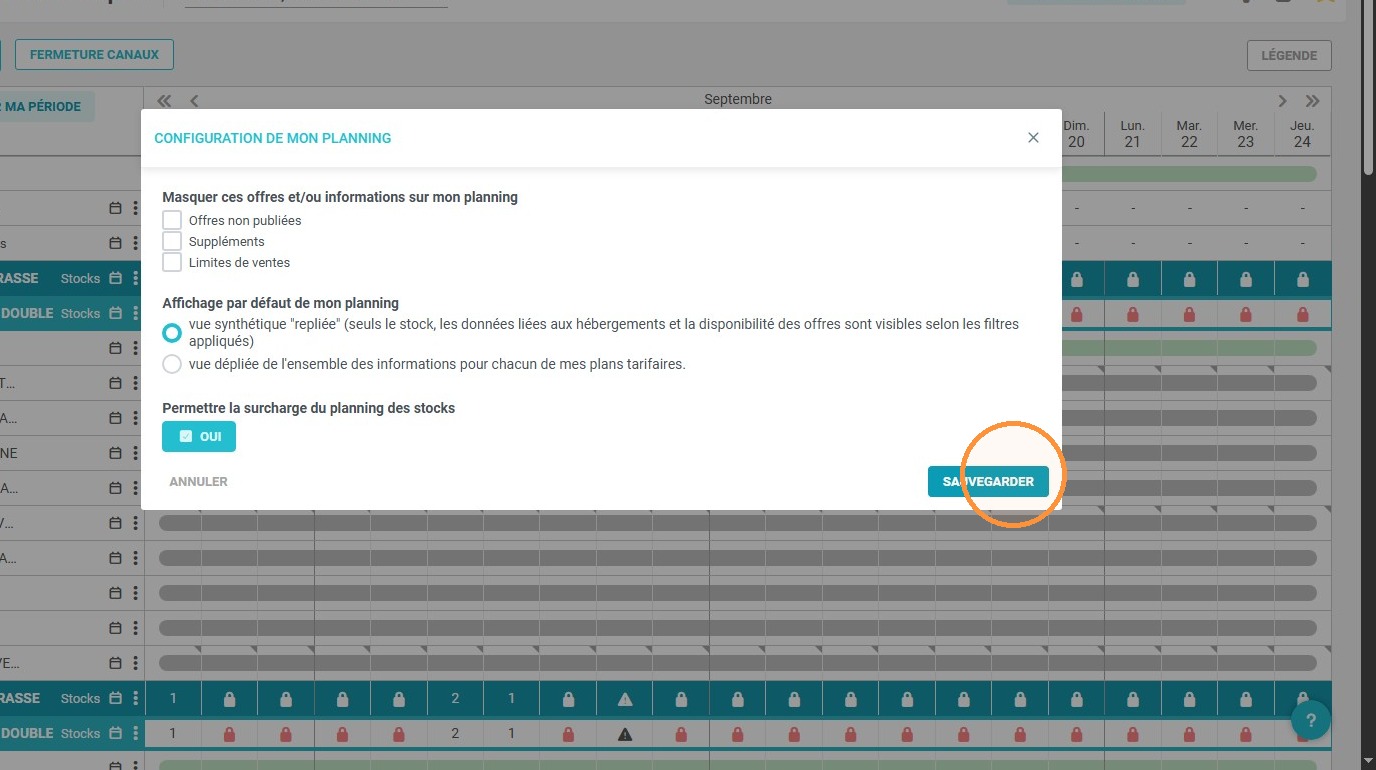Select the "Mar. 22" day header
Screen dimensions: 1376x770
click(1189, 134)
